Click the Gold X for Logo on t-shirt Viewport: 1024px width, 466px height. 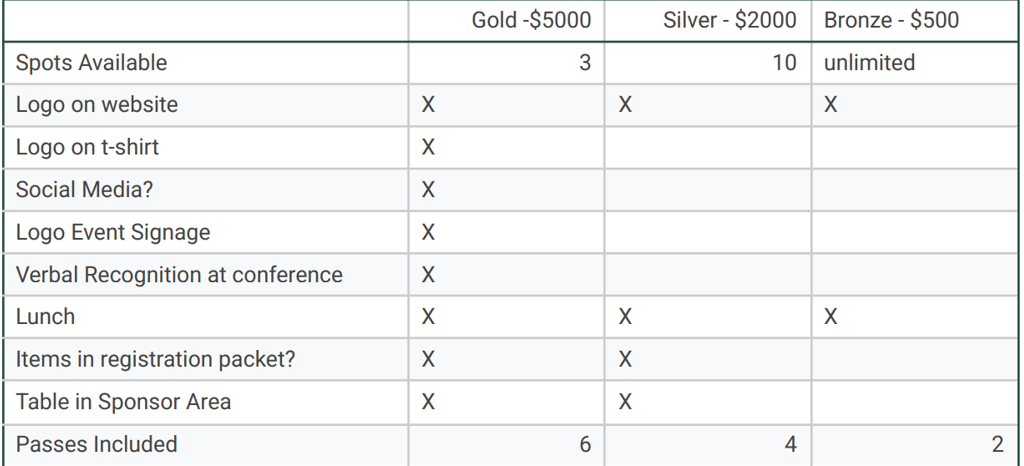click(428, 148)
